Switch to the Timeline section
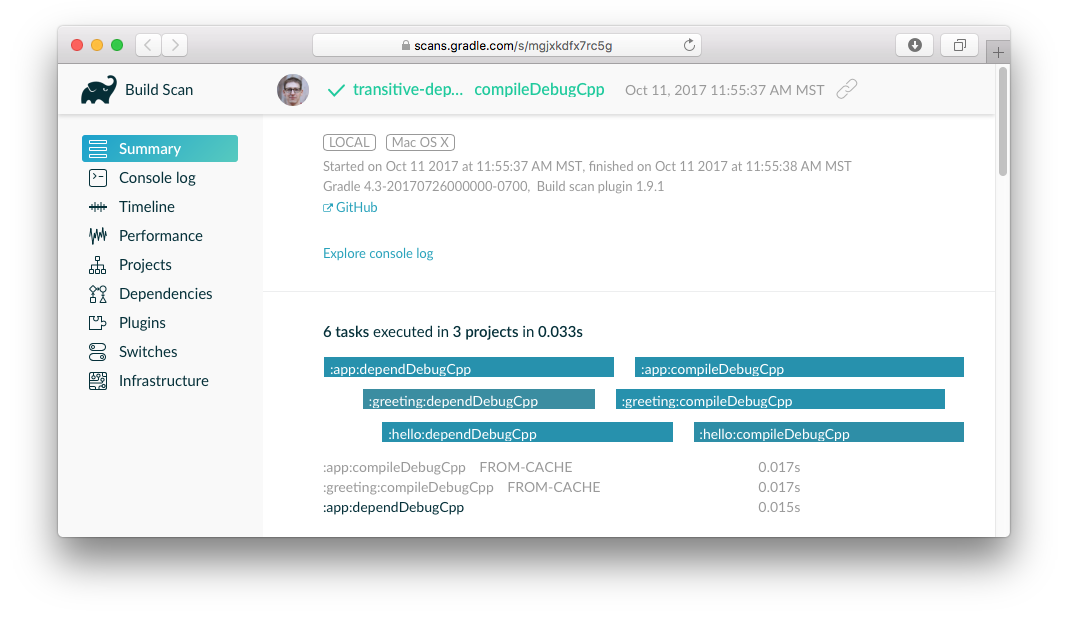The image size is (1066, 618). point(147,207)
